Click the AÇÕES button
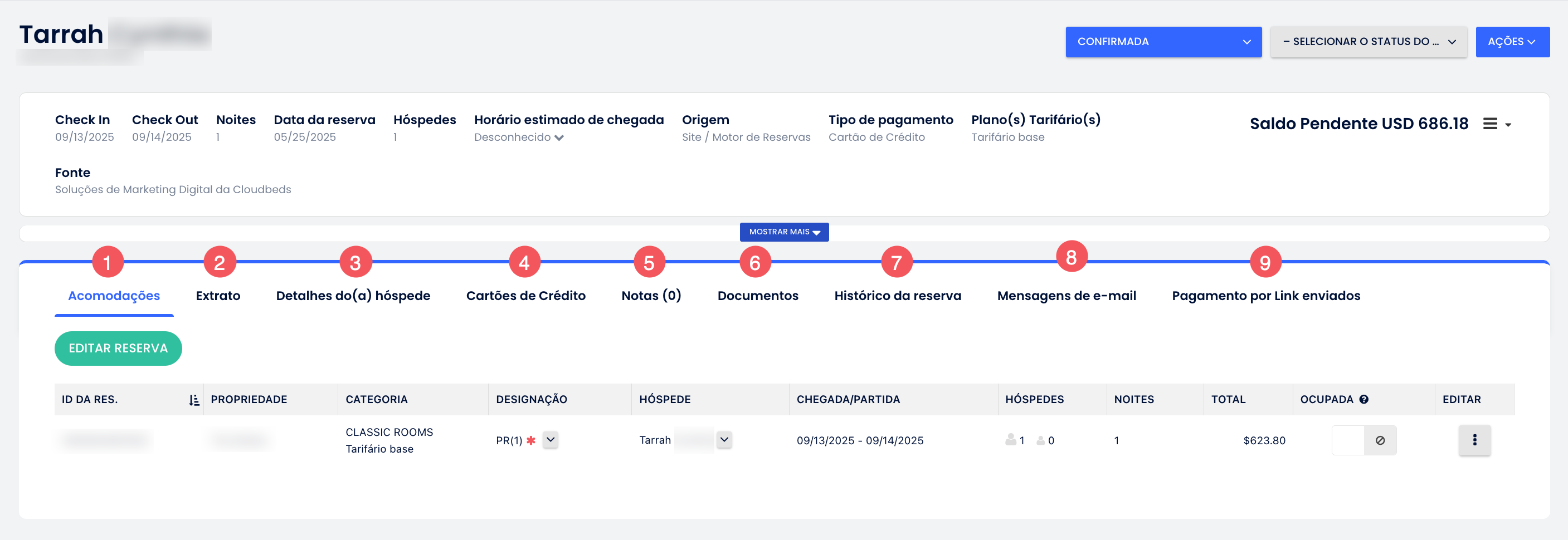Image resolution: width=1568 pixels, height=540 pixels. [1512, 42]
